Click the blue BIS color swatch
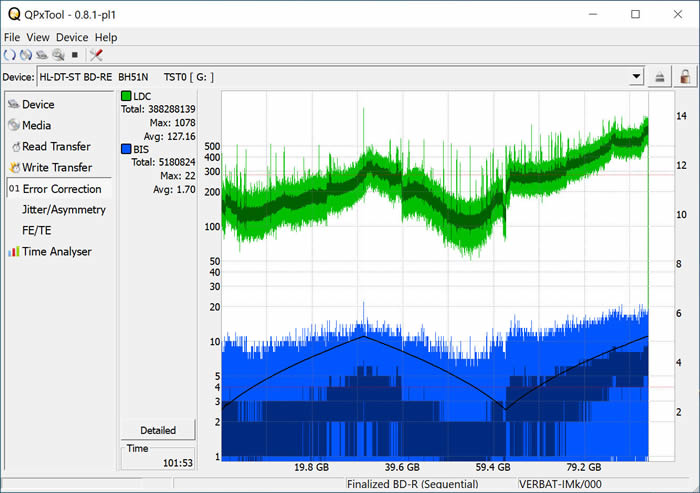 (x=126, y=149)
